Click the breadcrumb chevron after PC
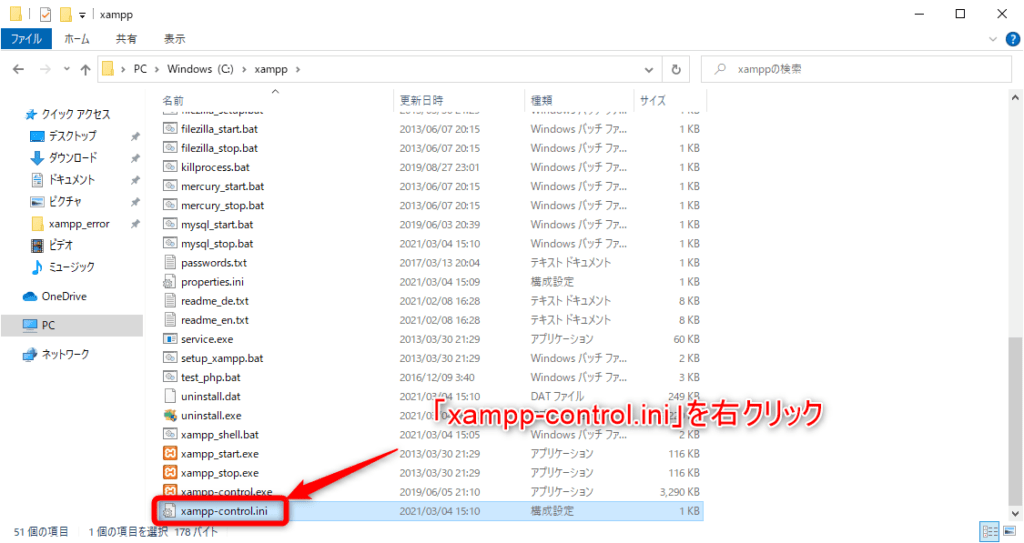Viewport: 1024px width, 543px height. coord(157,69)
